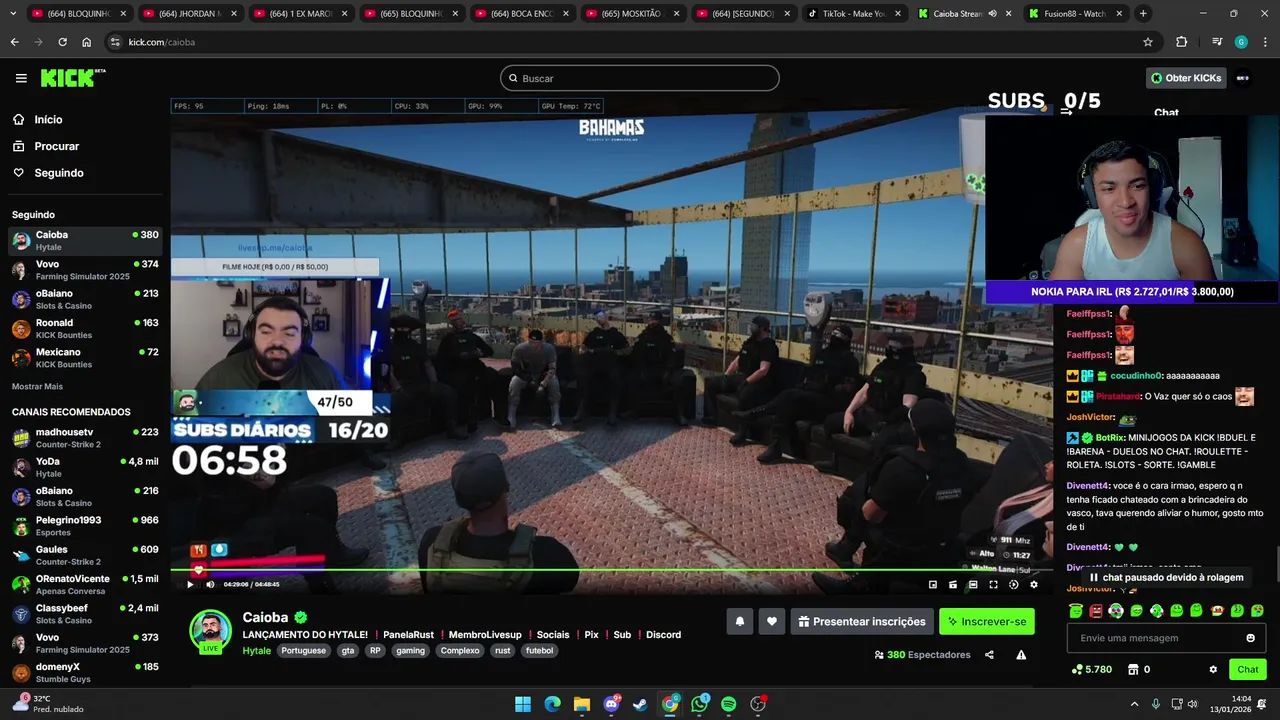Open the user avatar menu
This screenshot has height=720, width=1280.
pos(1243,78)
